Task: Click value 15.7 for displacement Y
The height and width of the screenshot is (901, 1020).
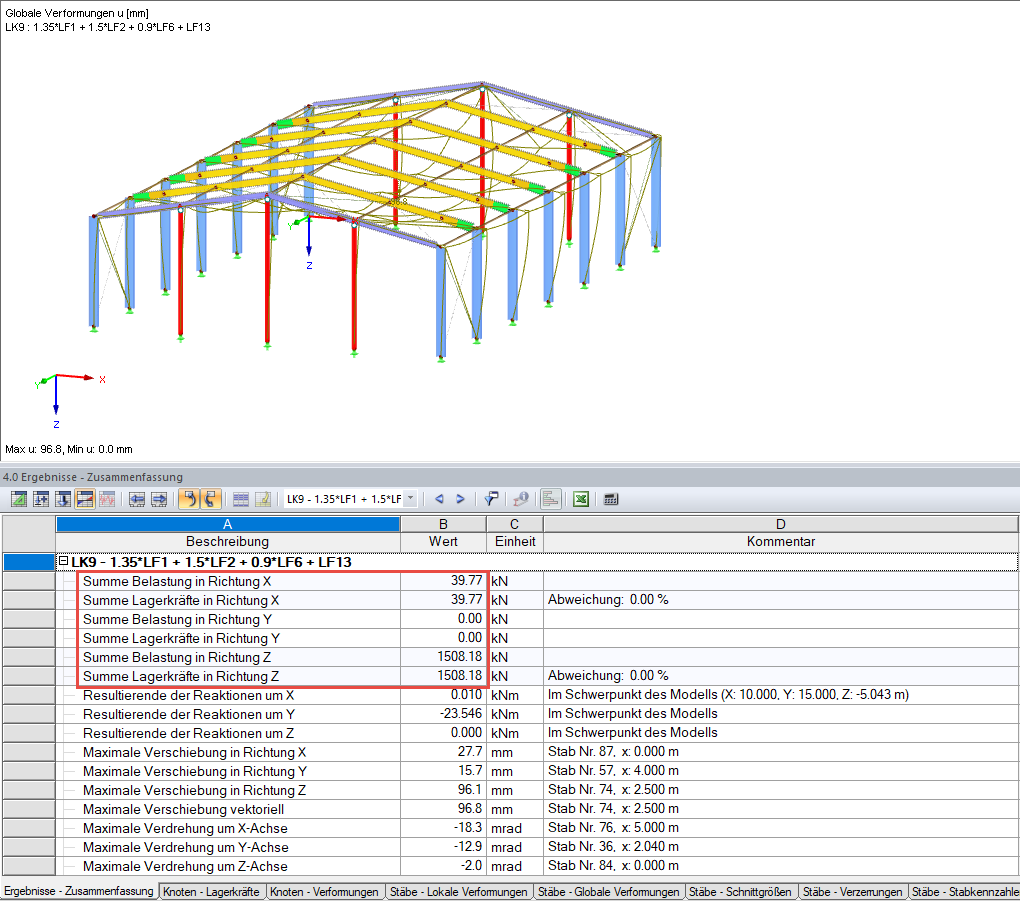Action: [470, 771]
